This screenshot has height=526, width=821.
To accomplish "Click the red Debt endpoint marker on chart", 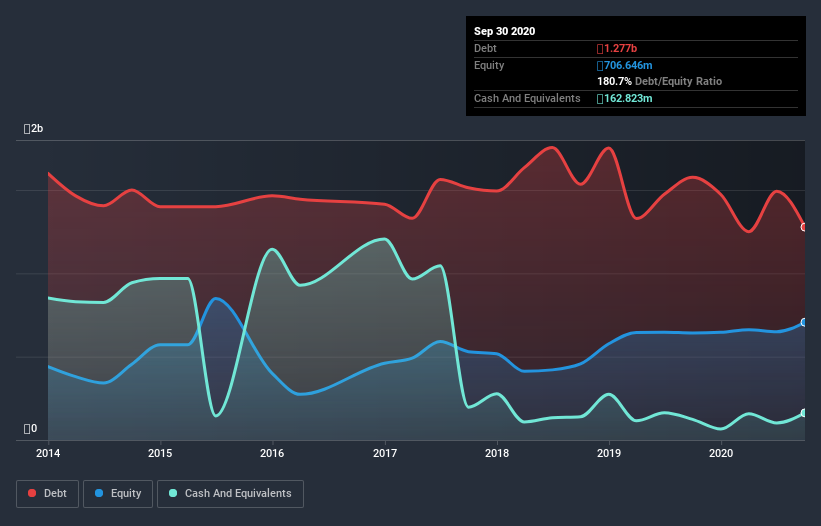I will (804, 227).
